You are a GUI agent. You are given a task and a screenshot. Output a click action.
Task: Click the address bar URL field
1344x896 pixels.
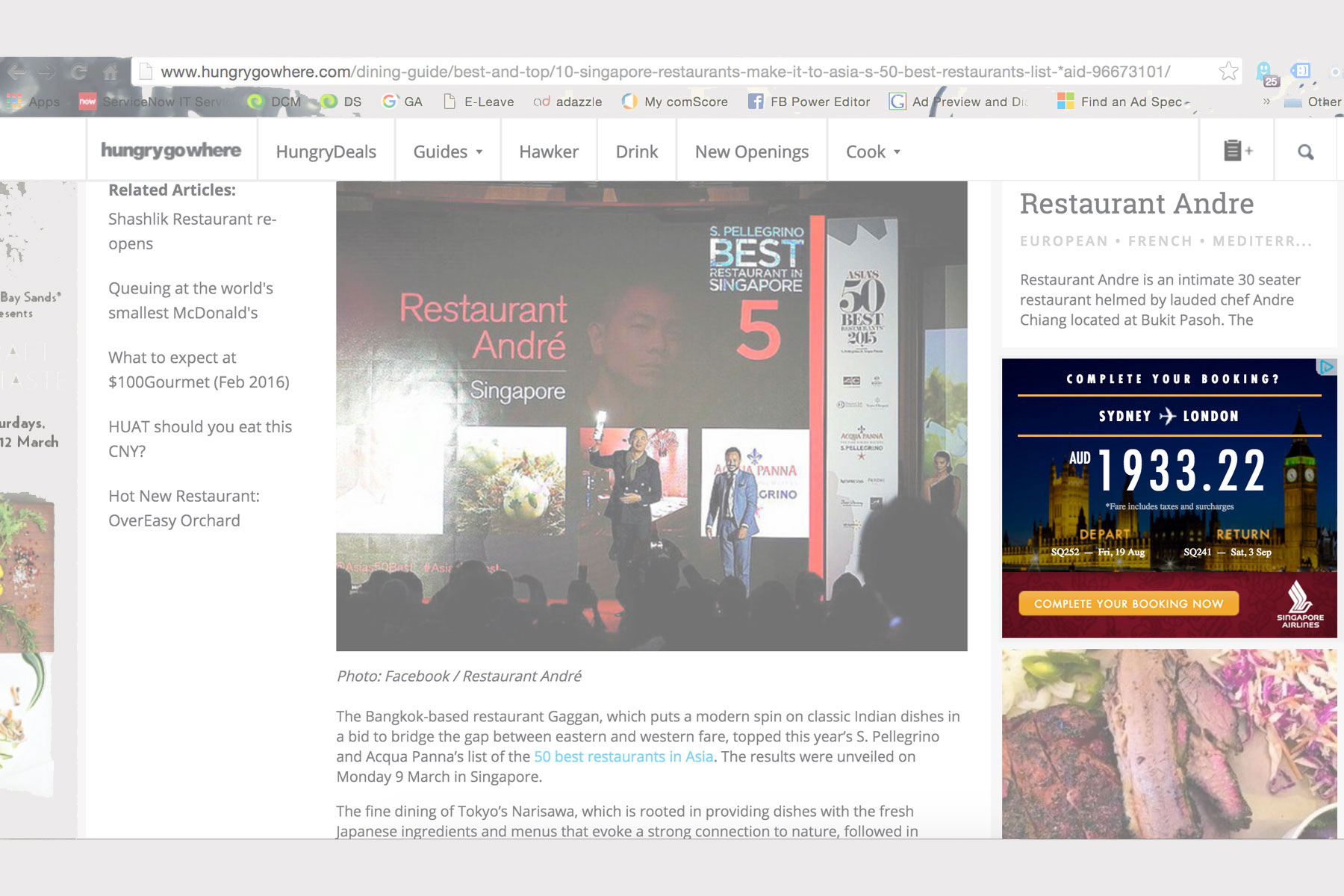[x=665, y=72]
